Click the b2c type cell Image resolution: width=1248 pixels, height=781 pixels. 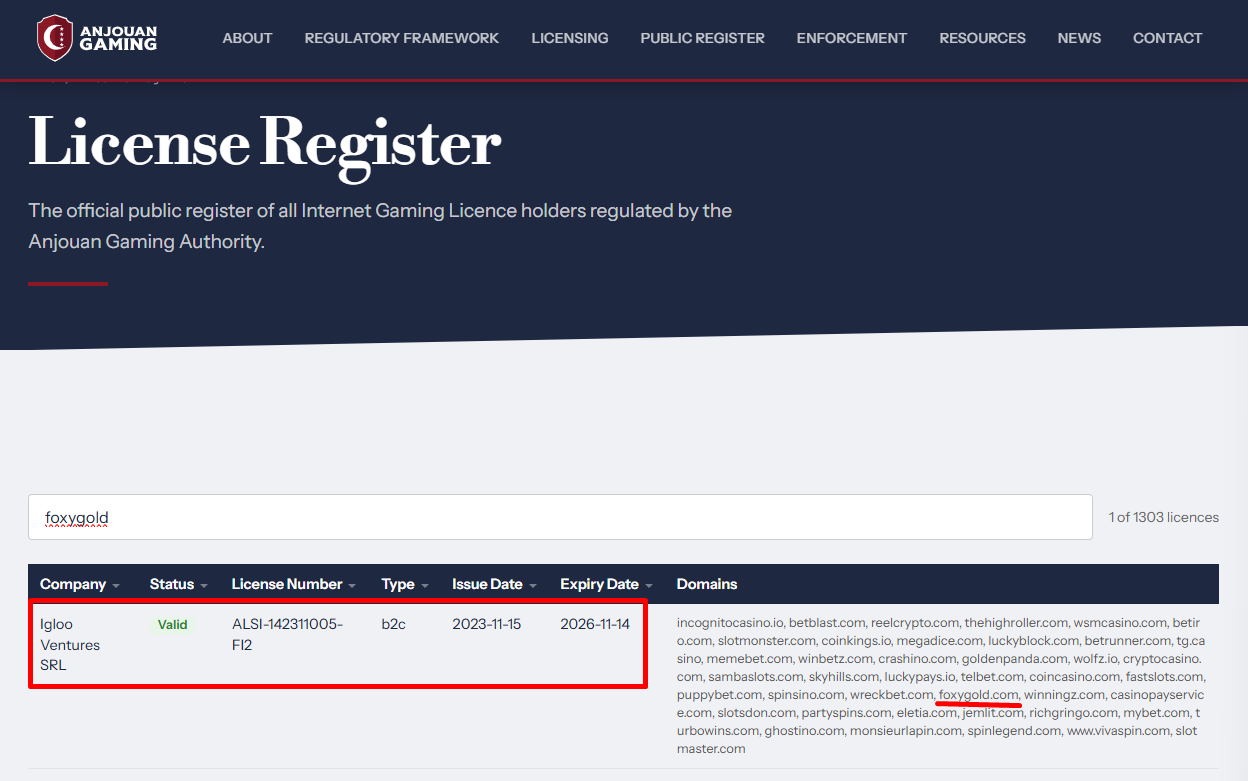pyautogui.click(x=393, y=624)
